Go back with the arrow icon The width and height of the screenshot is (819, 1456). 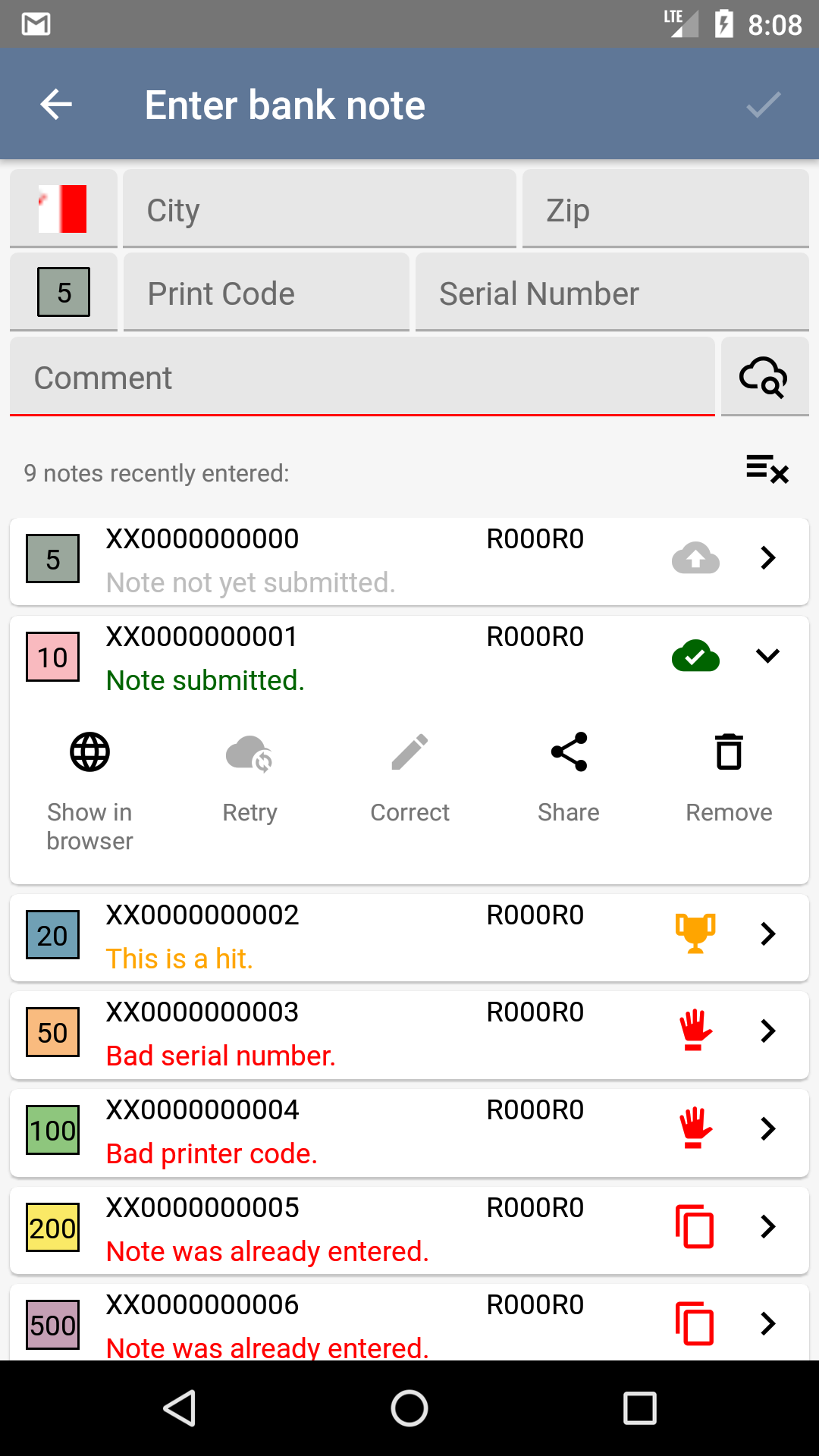point(56,105)
